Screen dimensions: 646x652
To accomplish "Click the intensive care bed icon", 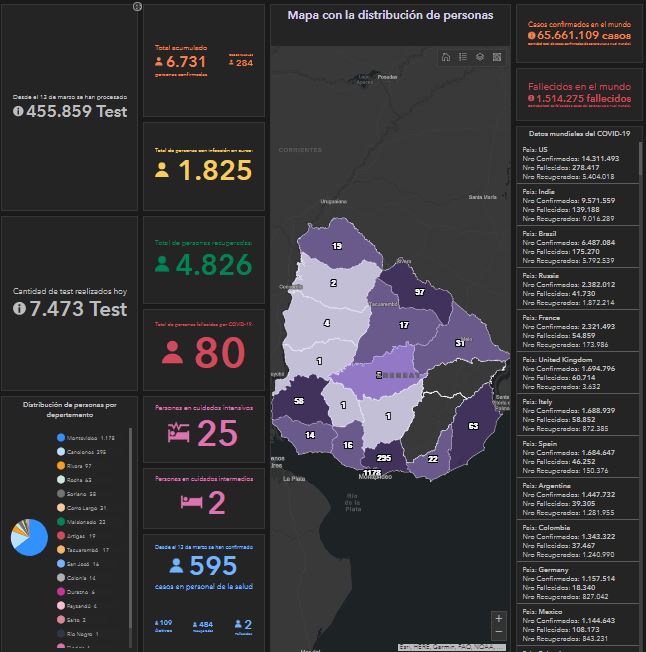I will (178, 433).
